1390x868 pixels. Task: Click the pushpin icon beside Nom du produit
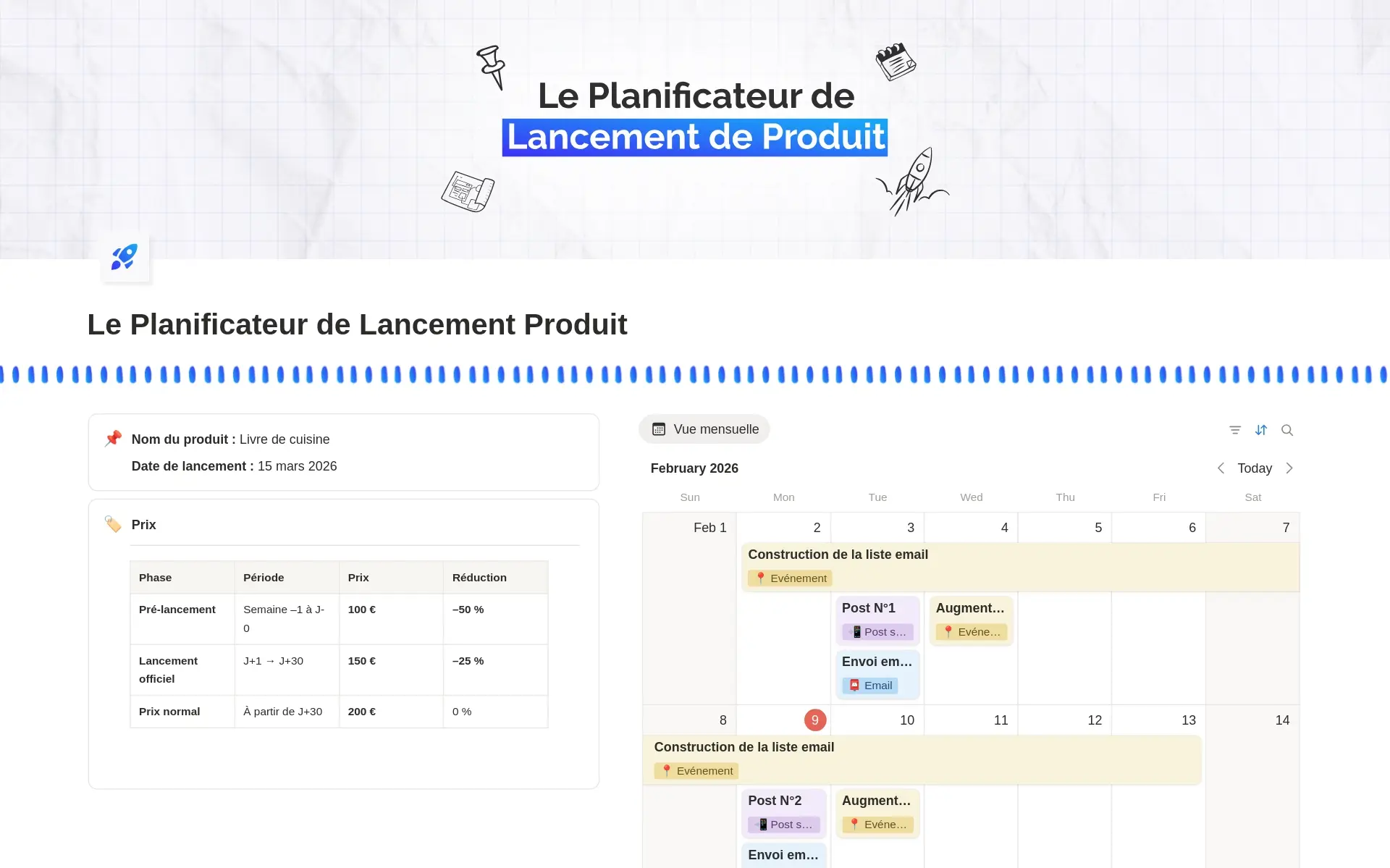(x=113, y=439)
